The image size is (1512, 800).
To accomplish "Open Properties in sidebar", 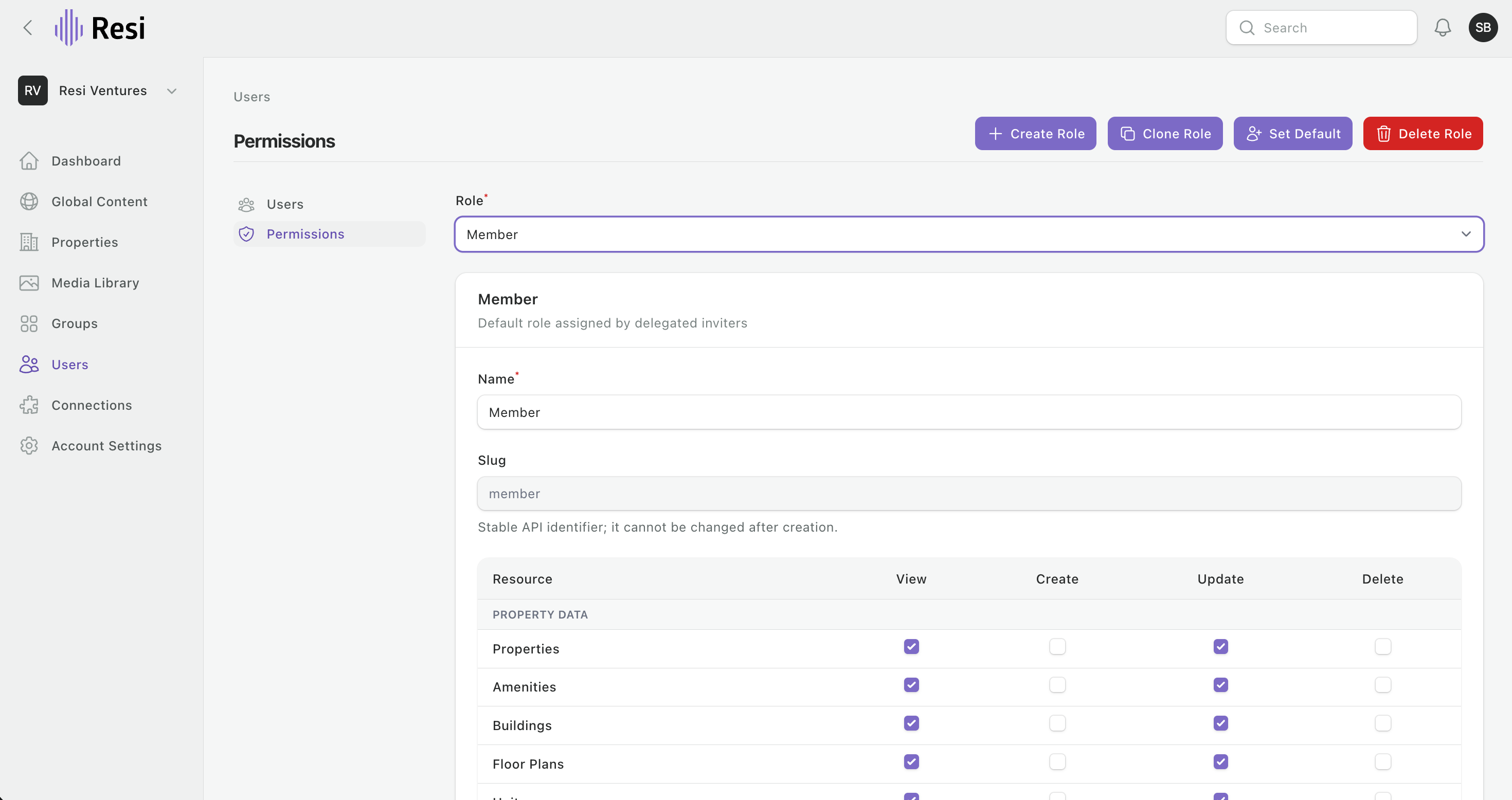I will tap(84, 242).
